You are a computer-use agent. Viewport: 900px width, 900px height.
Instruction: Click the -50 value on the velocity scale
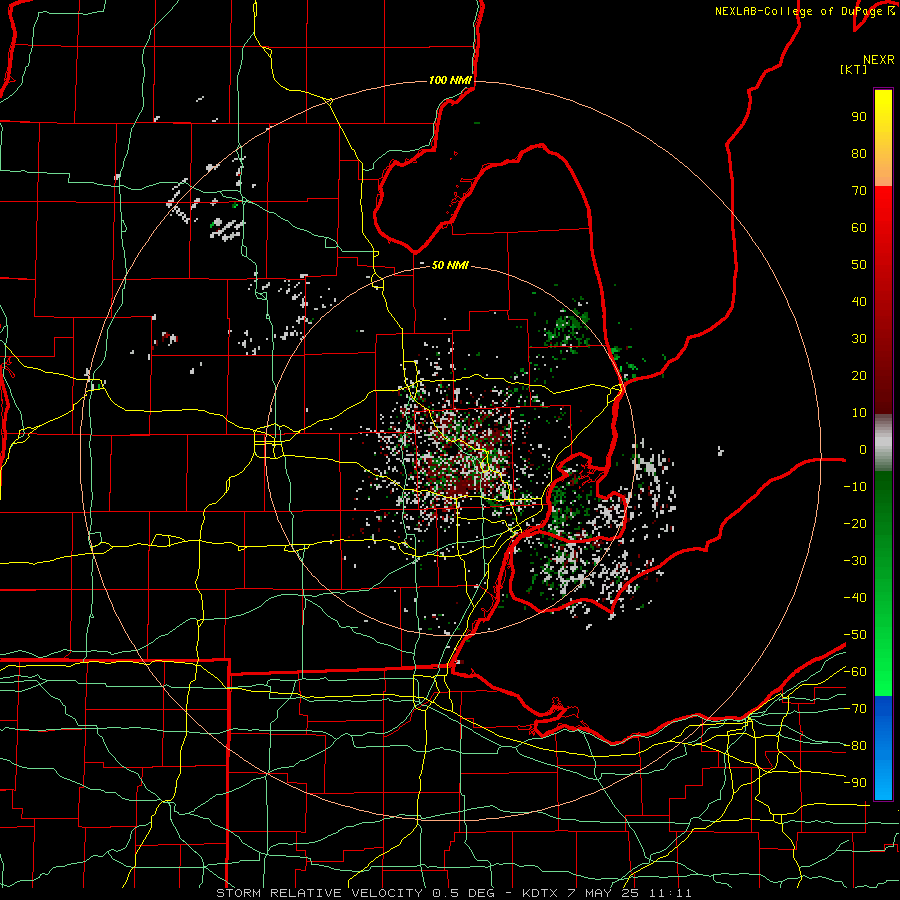point(855,635)
